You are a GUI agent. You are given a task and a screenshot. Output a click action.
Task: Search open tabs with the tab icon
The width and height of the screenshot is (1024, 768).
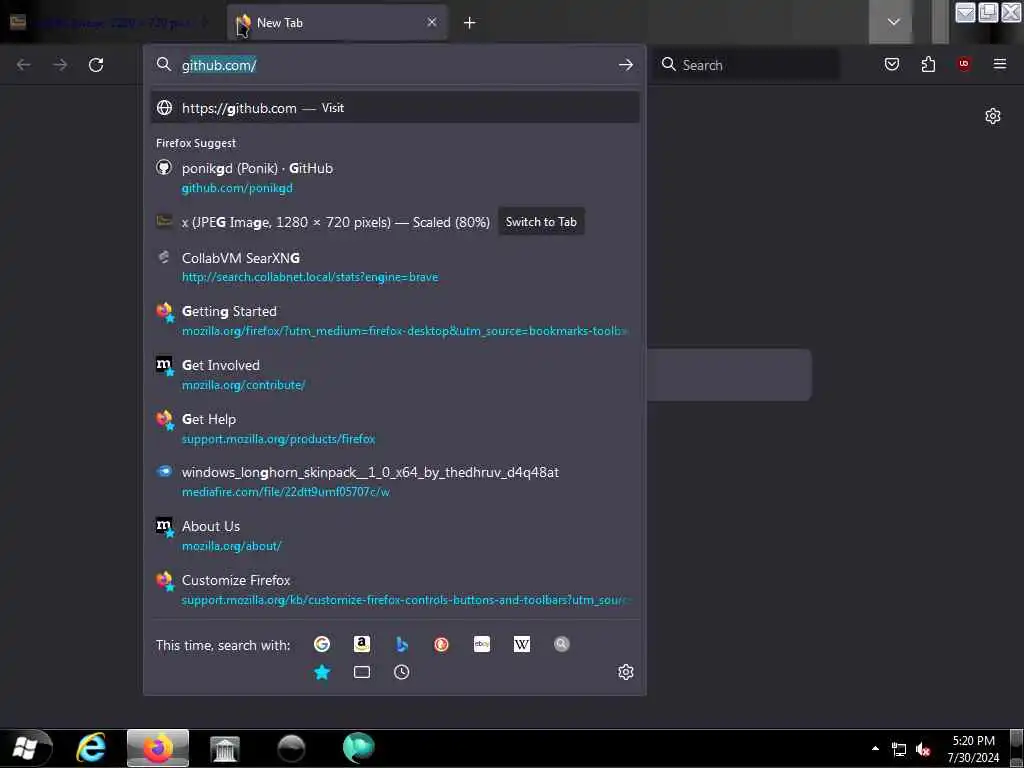(362, 672)
